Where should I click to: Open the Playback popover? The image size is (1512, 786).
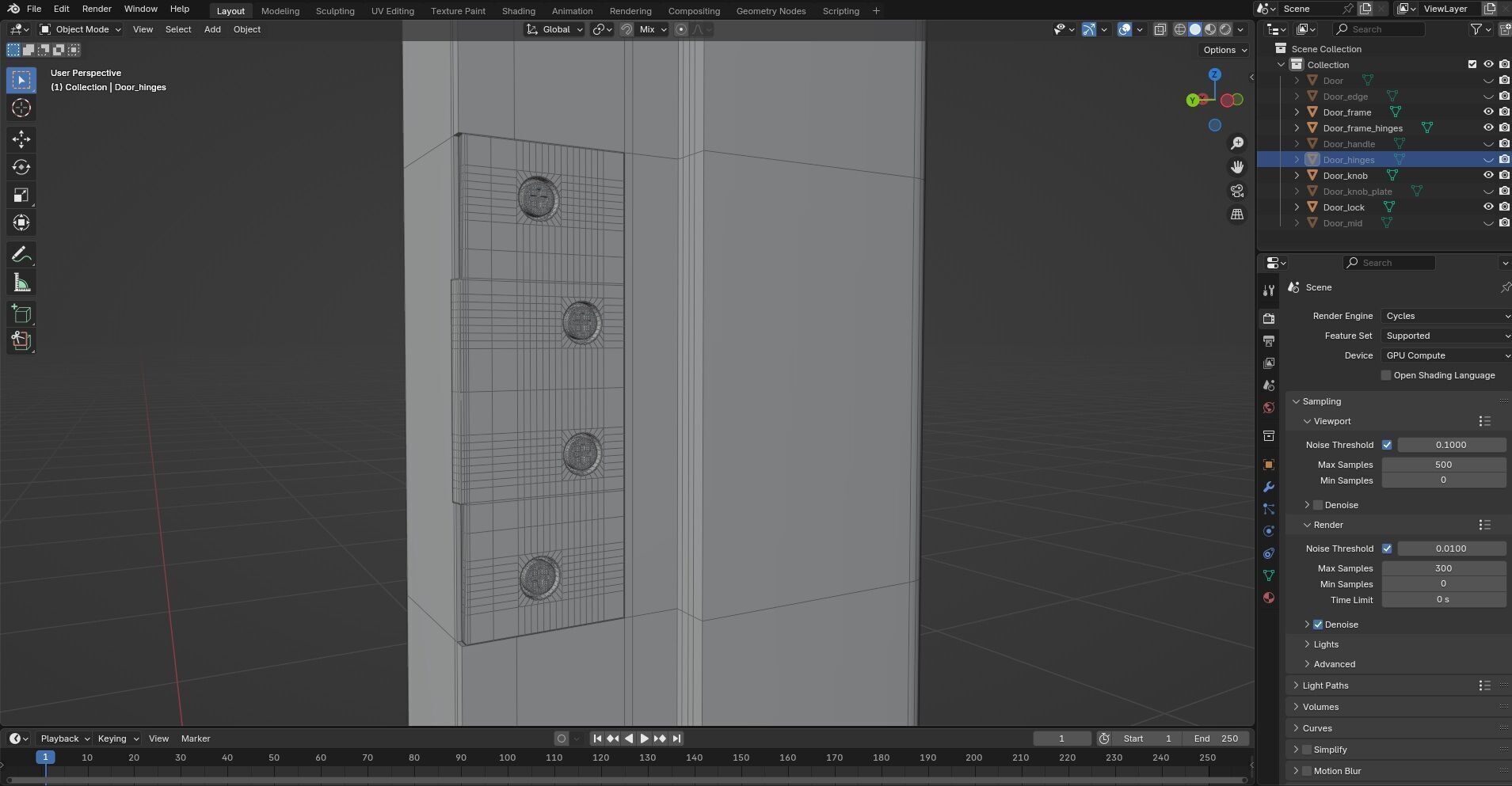65,739
